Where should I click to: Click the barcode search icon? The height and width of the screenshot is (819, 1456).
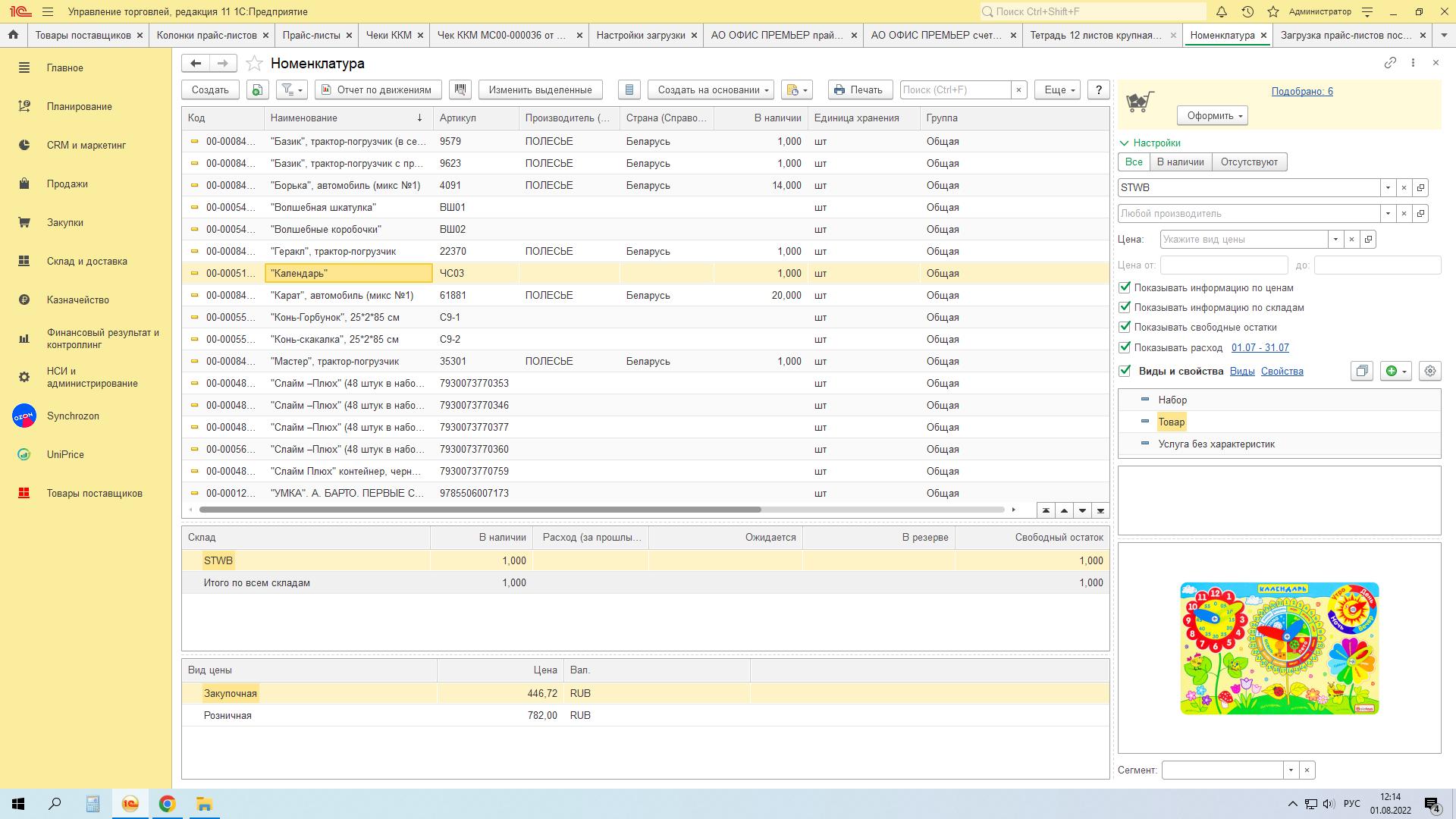click(x=460, y=89)
